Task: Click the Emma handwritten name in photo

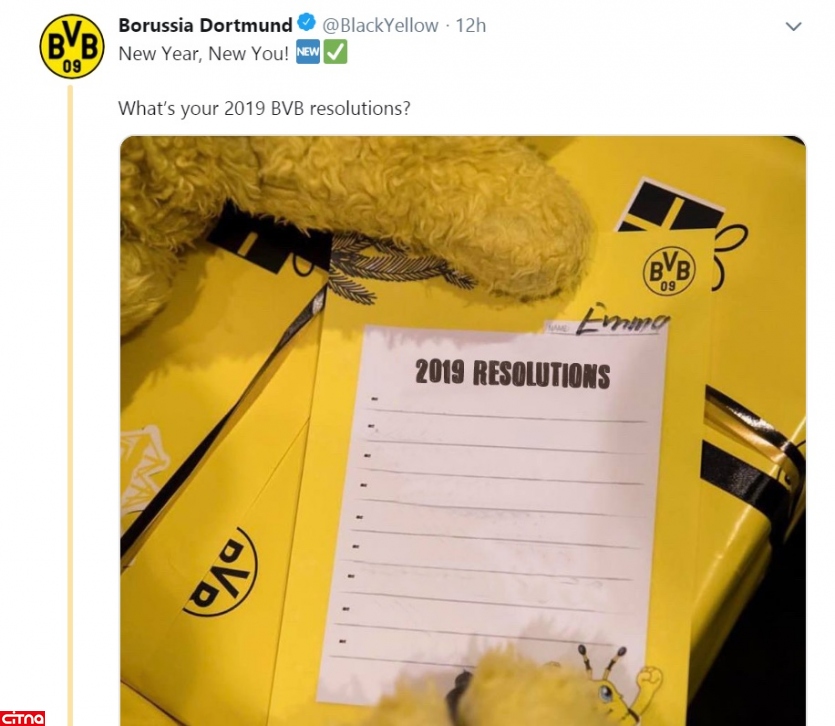Action: pos(622,319)
